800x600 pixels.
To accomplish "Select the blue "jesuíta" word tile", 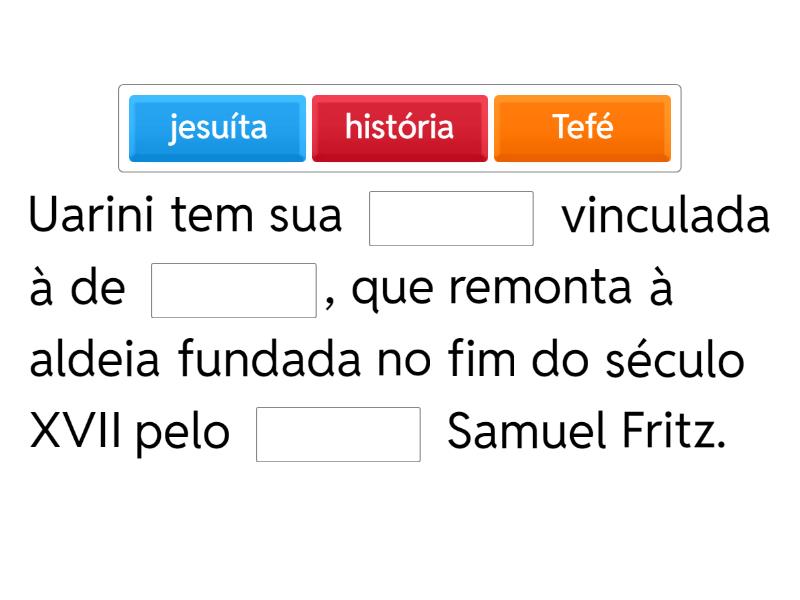I will pyautogui.click(x=217, y=128).
